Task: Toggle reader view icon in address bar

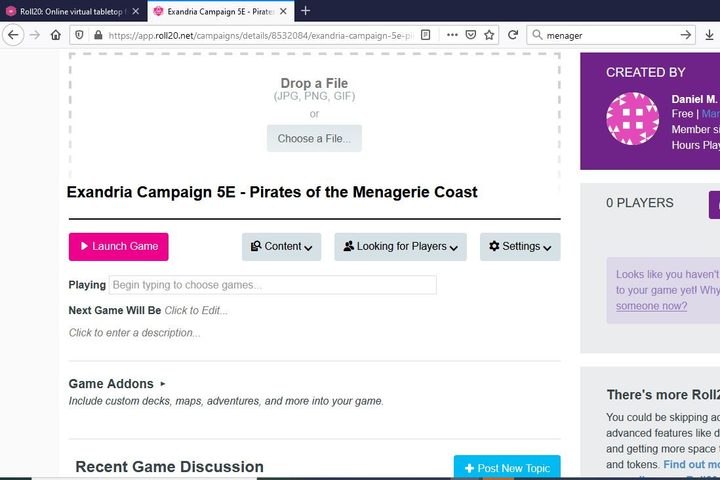Action: [x=426, y=35]
